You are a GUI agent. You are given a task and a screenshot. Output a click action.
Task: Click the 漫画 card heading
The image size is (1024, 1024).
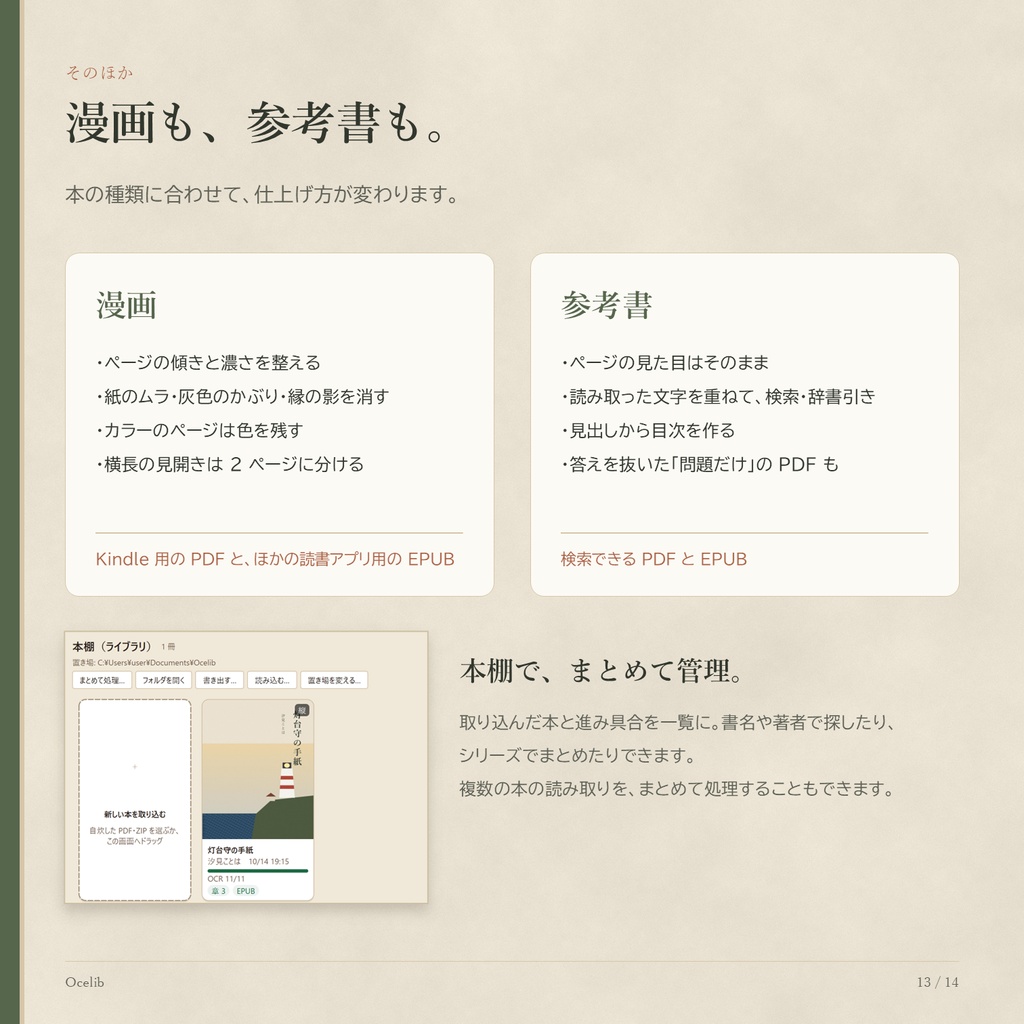127,305
